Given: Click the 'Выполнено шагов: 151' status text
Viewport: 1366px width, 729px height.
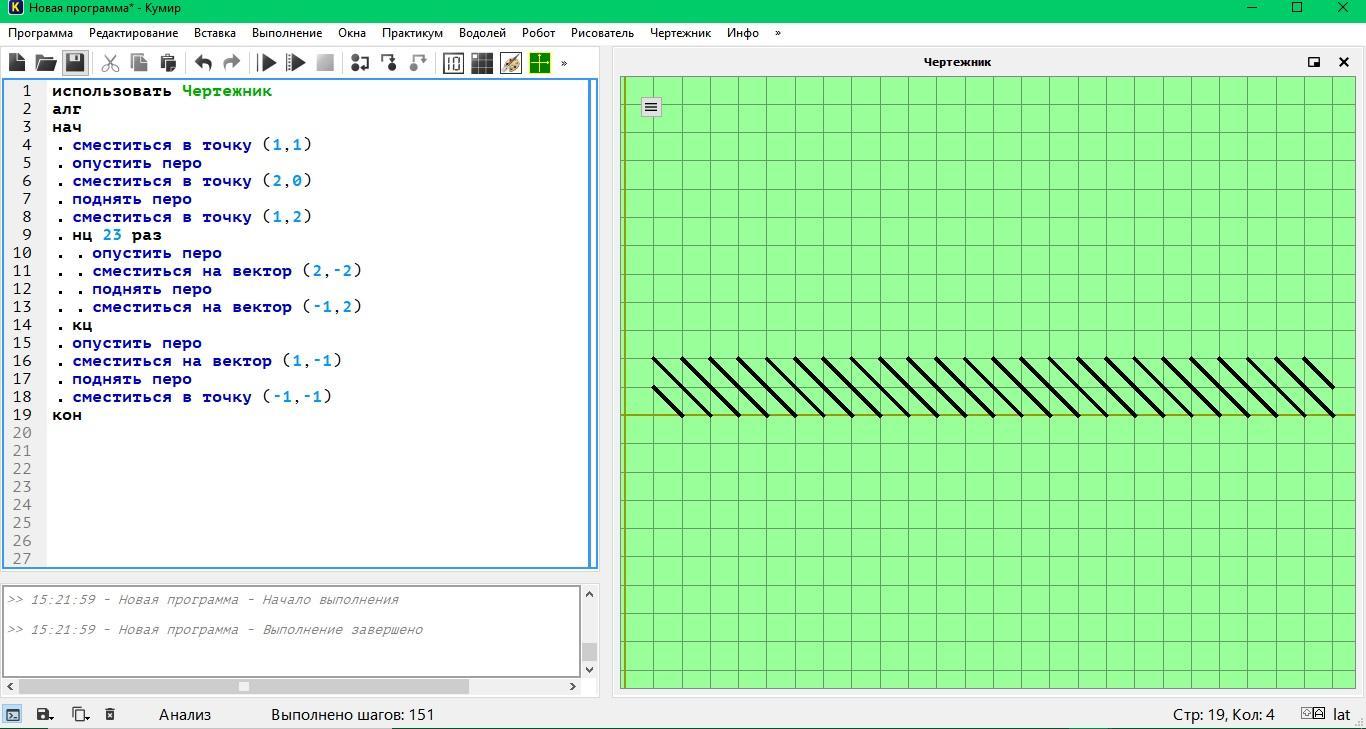Looking at the screenshot, I should tap(353, 715).
